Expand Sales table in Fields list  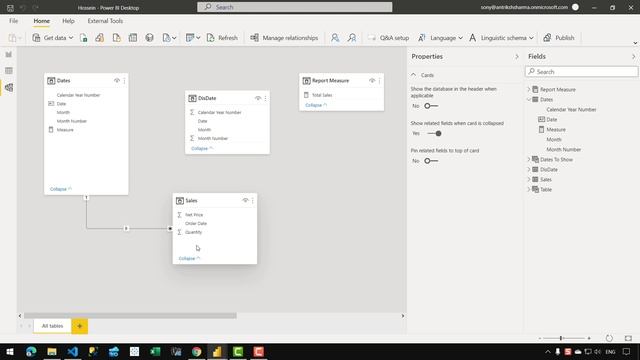tap(529, 180)
